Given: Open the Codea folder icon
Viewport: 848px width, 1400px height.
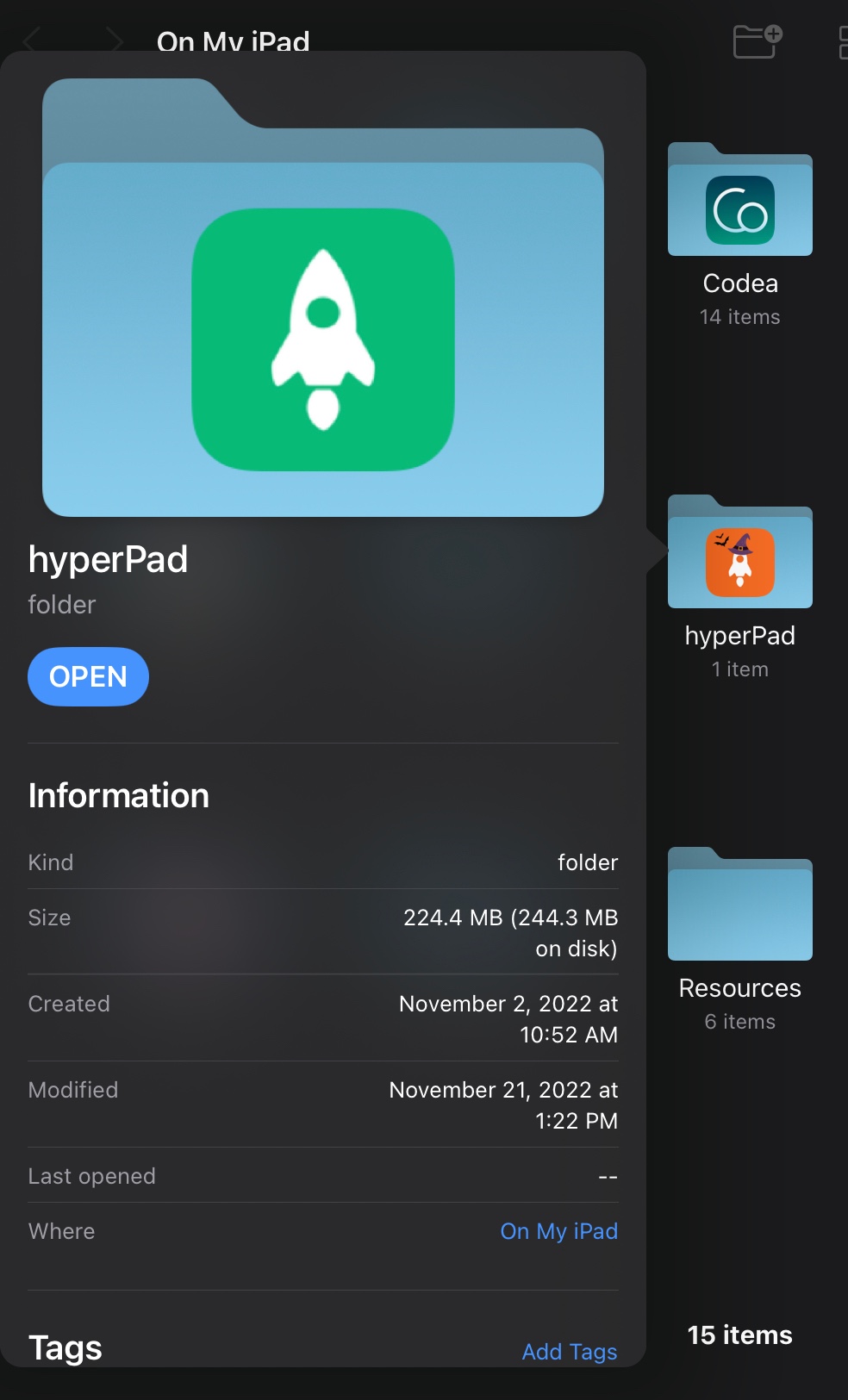Looking at the screenshot, I should click(x=740, y=199).
